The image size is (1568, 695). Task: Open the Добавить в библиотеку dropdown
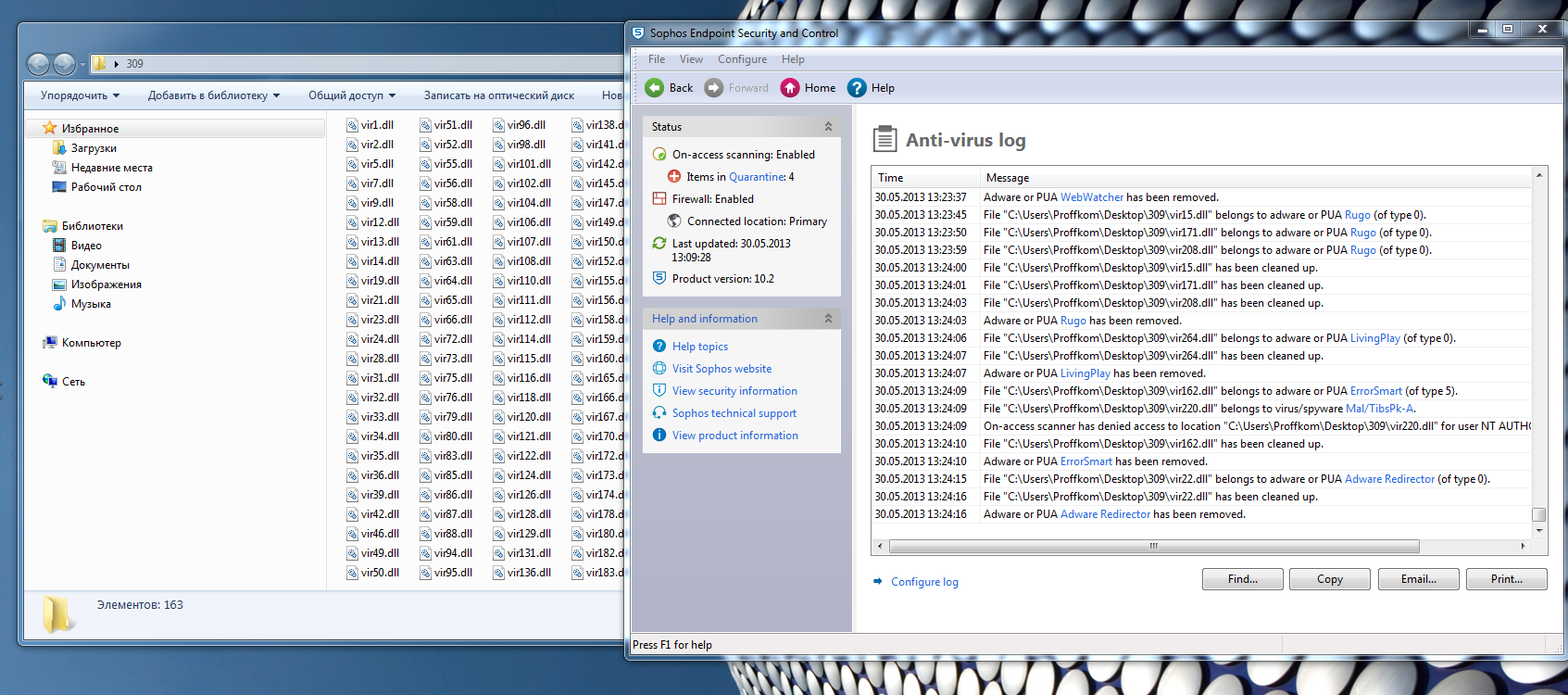[x=214, y=95]
